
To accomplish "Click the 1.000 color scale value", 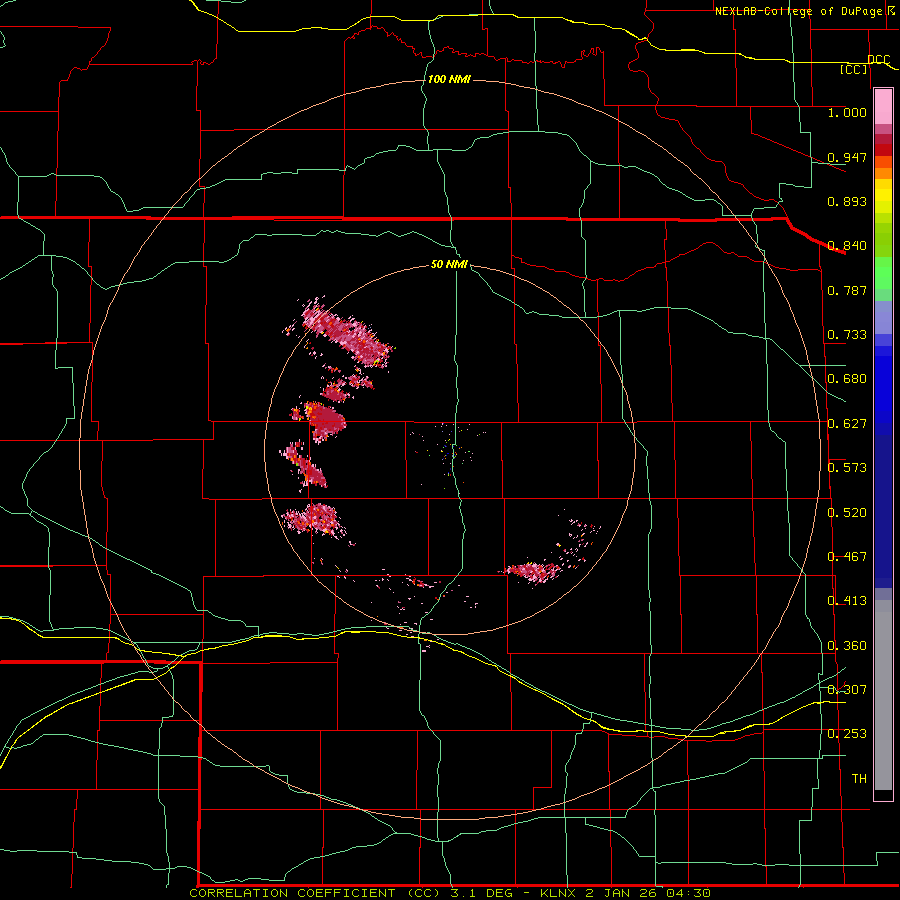I will 847,112.
